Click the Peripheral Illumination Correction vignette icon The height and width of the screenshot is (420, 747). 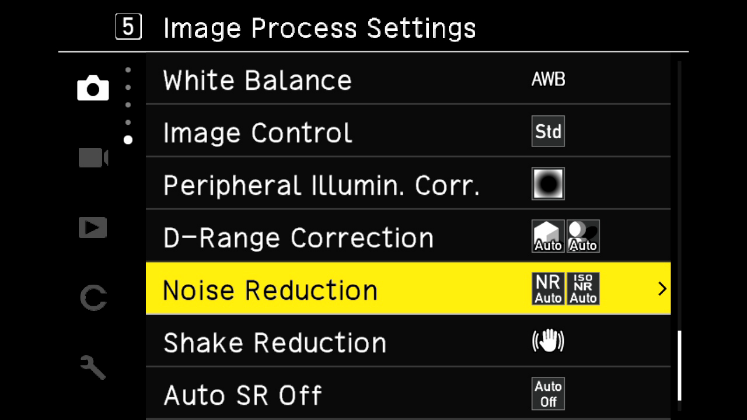click(x=548, y=184)
